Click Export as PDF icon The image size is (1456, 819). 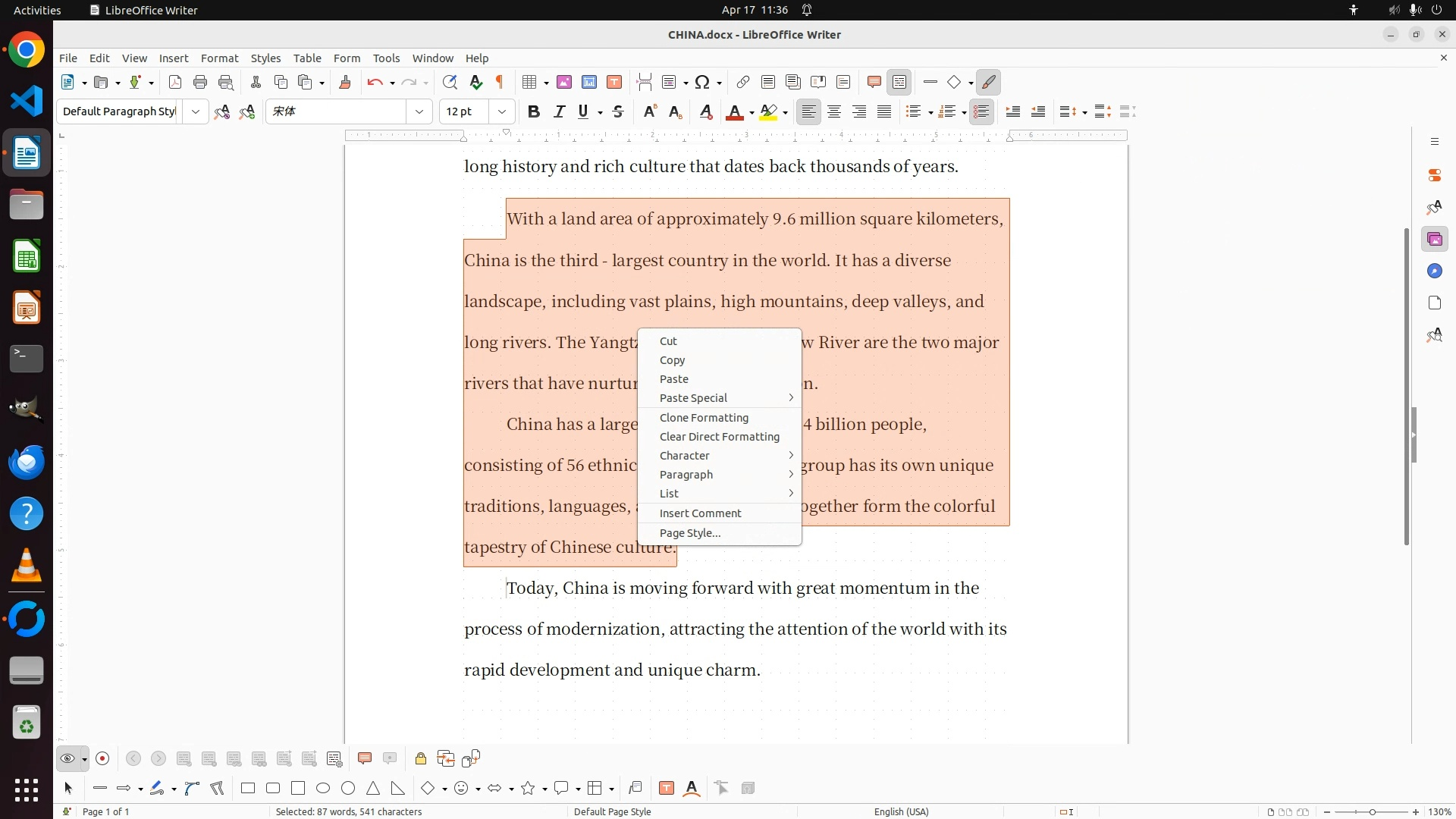(175, 83)
